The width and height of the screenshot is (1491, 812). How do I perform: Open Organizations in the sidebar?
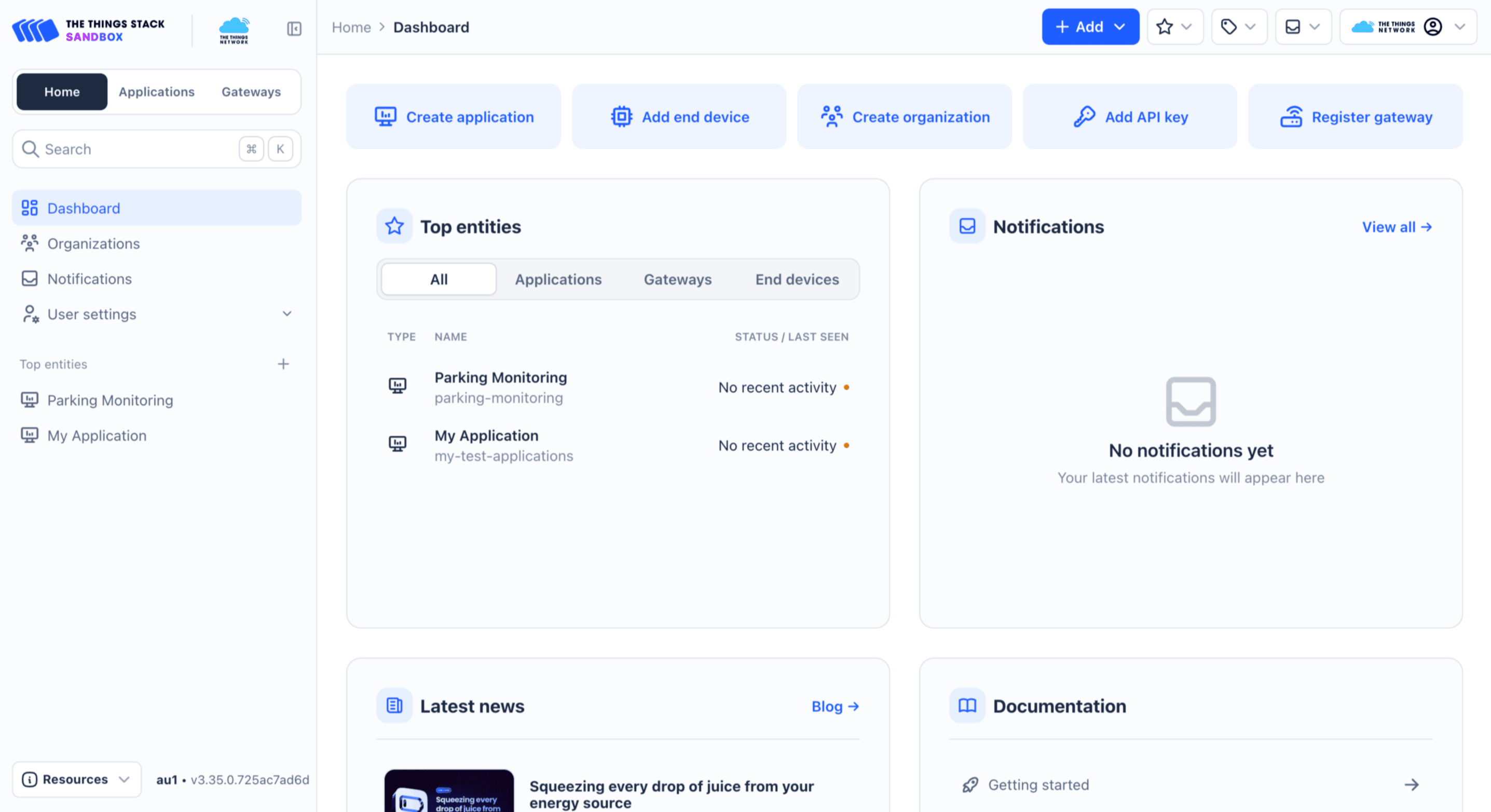93,244
